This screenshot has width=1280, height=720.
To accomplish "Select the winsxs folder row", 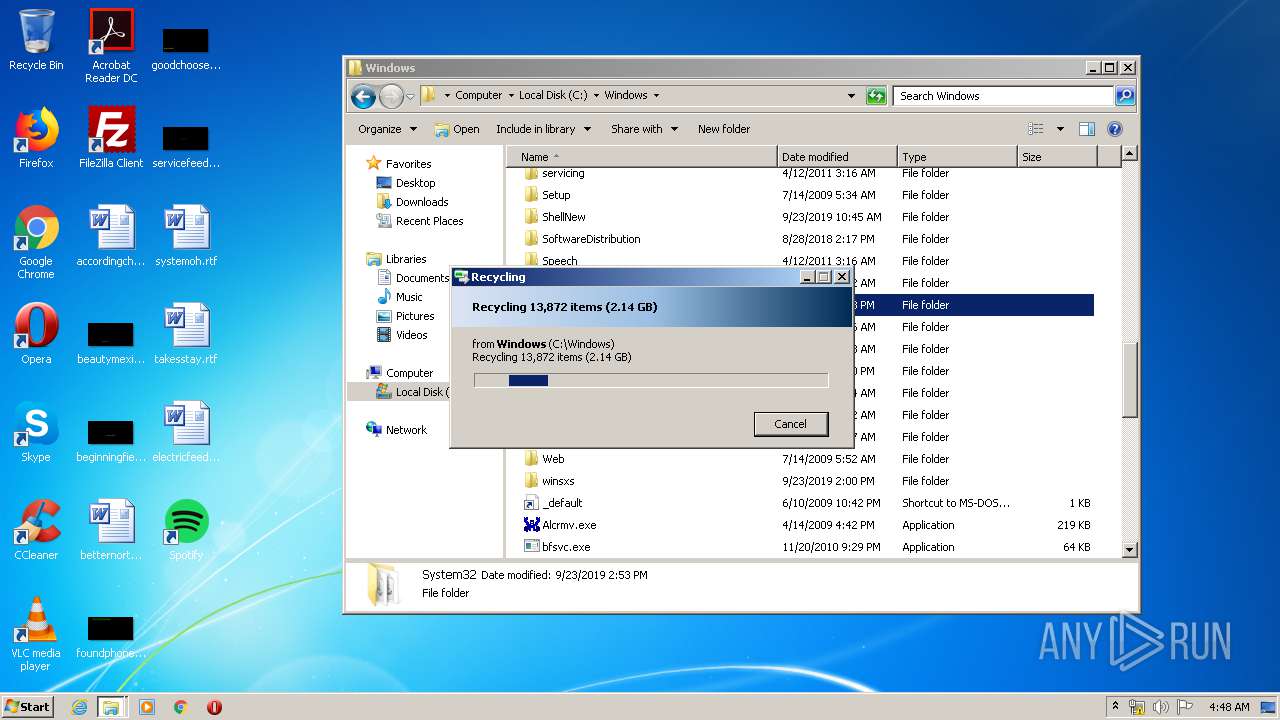I will (808, 481).
